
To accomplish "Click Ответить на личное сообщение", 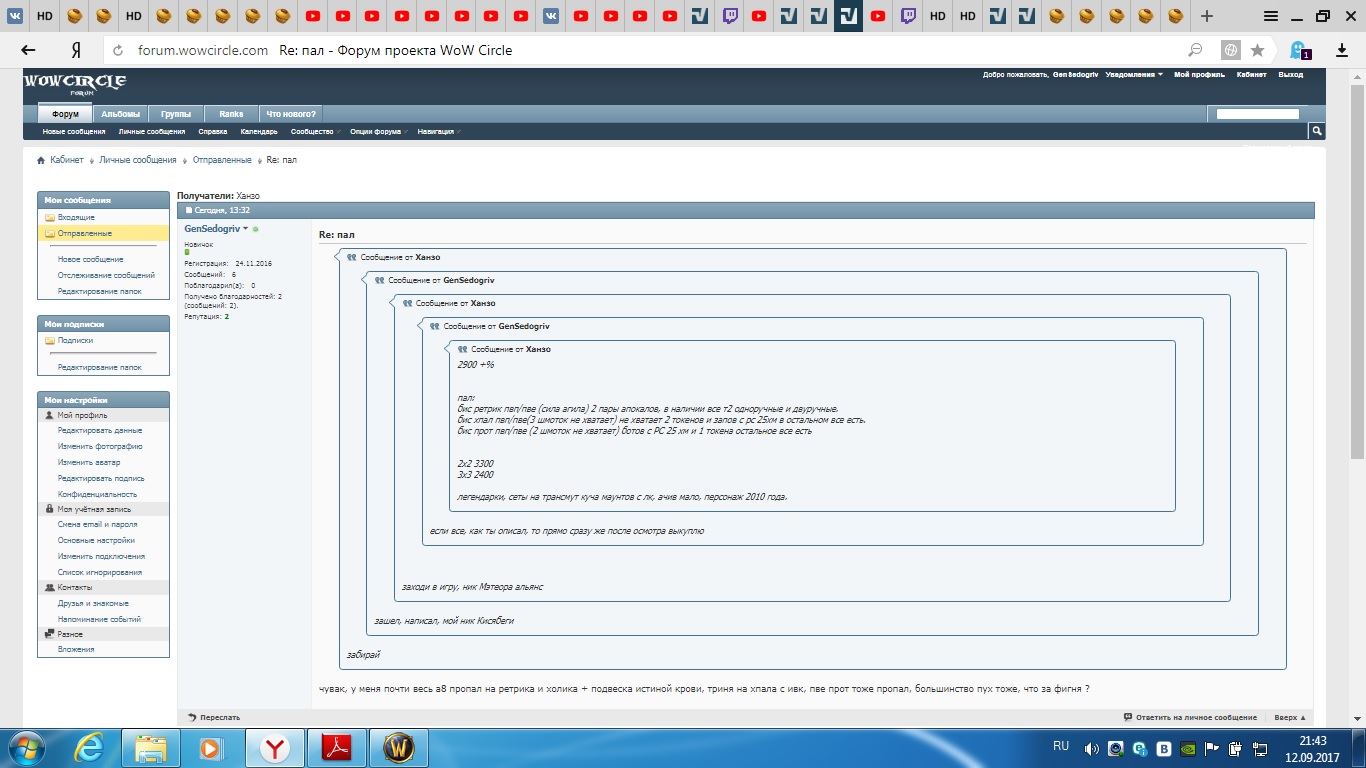I will 1190,717.
